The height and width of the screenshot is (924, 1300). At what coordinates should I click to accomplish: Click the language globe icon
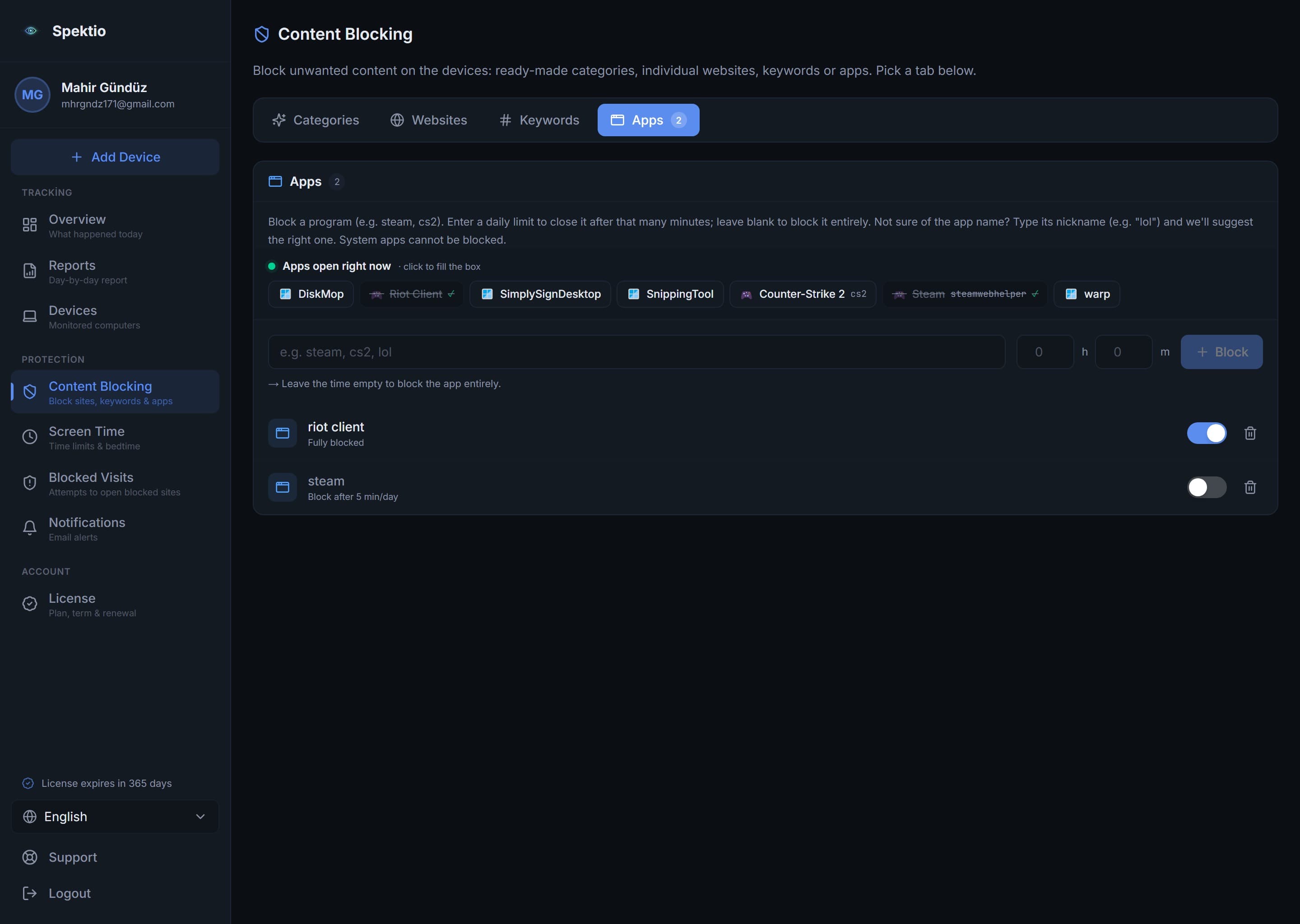[30, 817]
